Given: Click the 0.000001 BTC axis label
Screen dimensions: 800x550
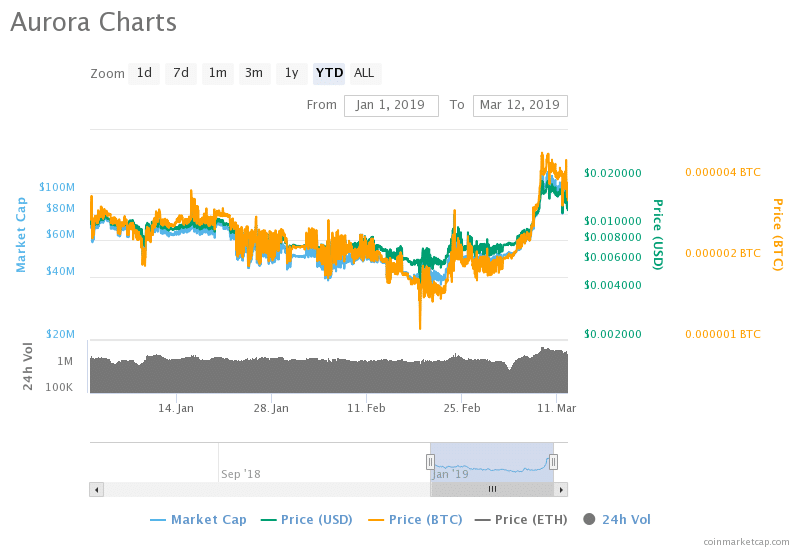Looking at the screenshot, I should pos(723,335).
